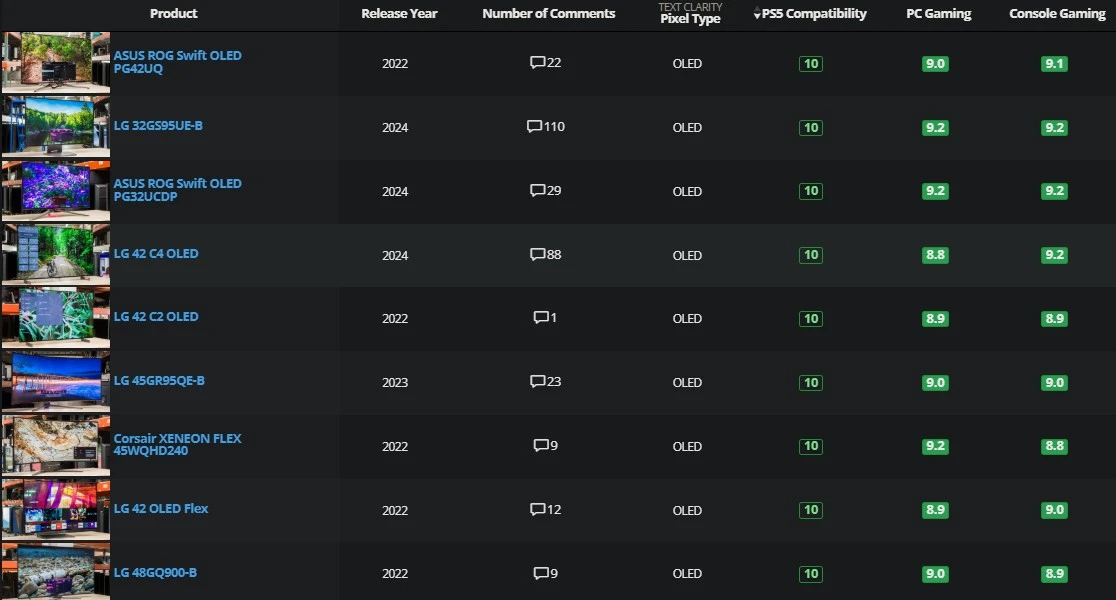This screenshot has height=600, width=1116.
Task: Open comments icon for LG 32GS95UE-B
Action: [x=534, y=126]
